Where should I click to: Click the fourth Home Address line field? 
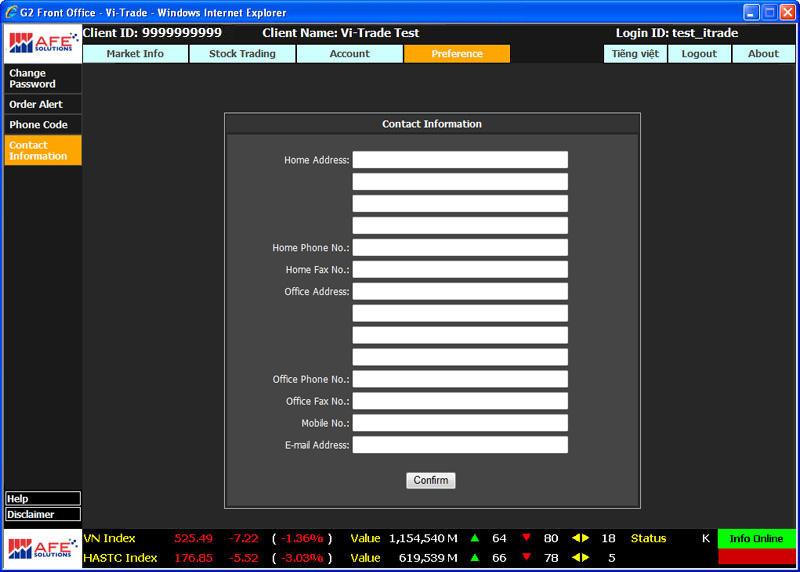[460, 226]
